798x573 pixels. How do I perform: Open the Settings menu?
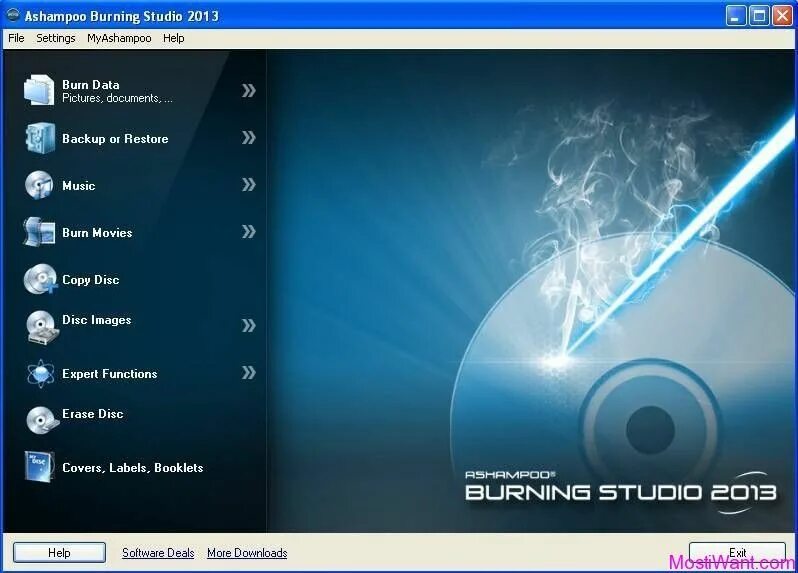pos(55,38)
